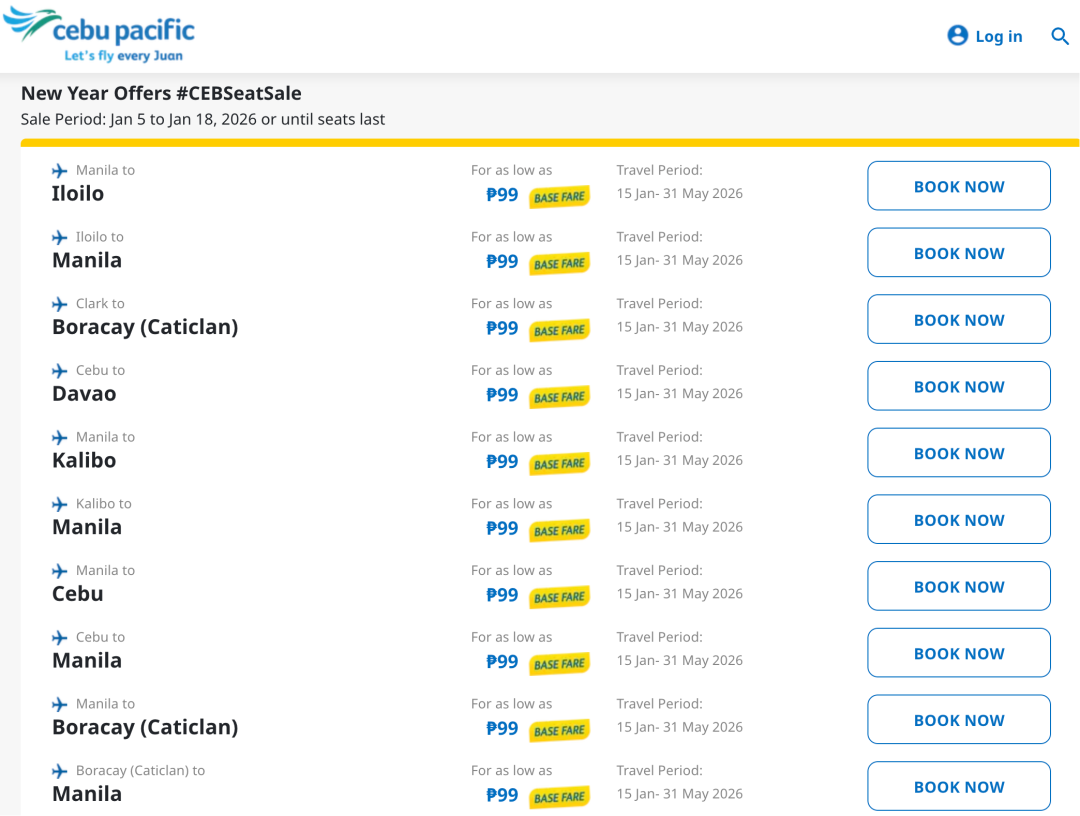Book now the Cebu to Davao flight

[959, 386]
